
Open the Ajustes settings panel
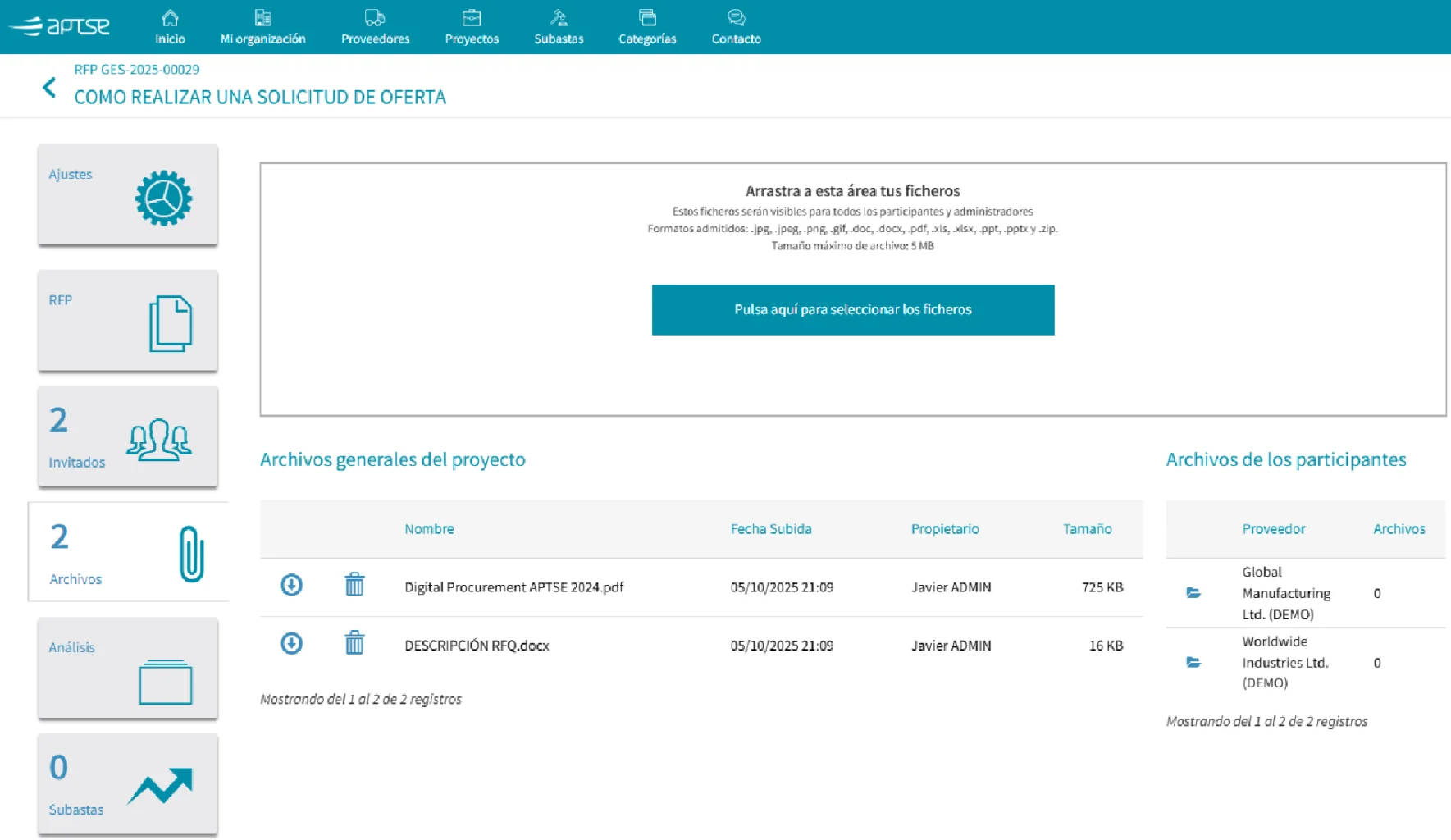[x=127, y=195]
